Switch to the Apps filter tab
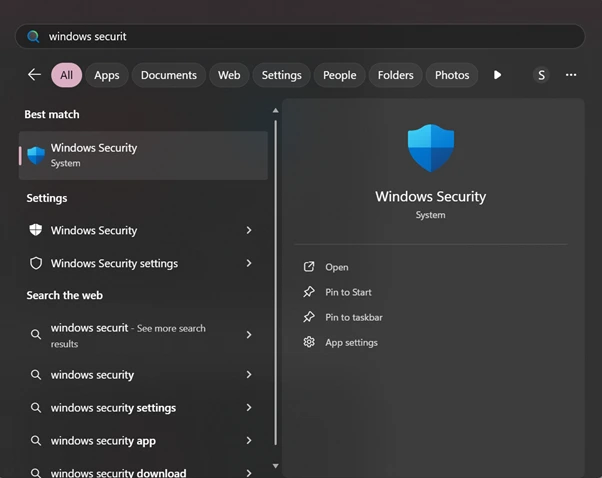Viewport: 602px width, 478px height. [x=107, y=75]
